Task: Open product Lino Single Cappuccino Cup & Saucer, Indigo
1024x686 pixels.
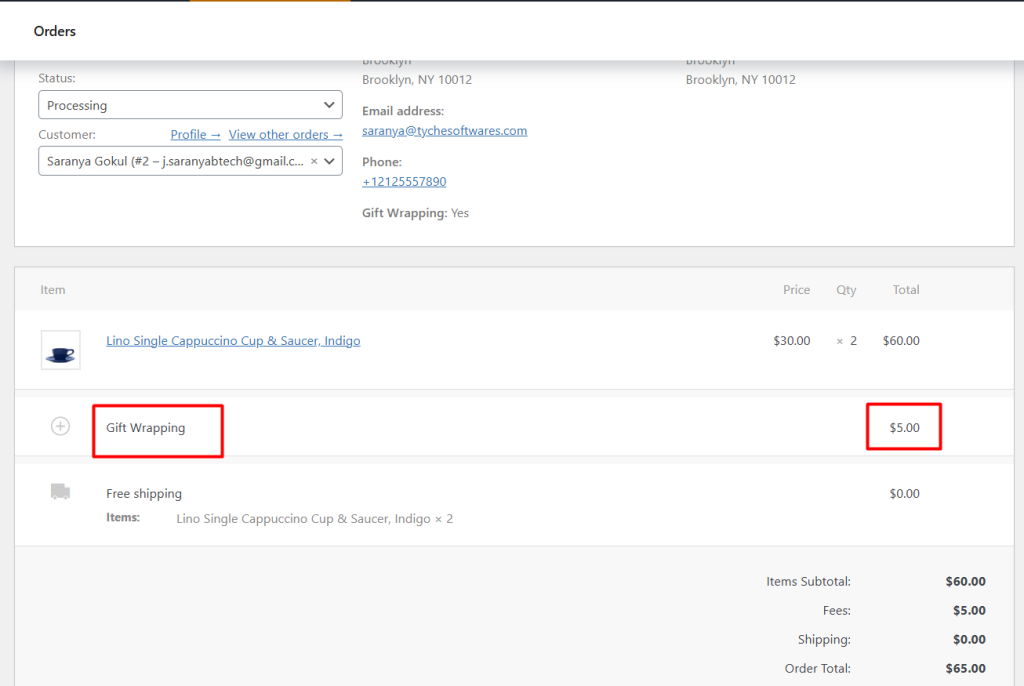Action: pyautogui.click(x=233, y=340)
